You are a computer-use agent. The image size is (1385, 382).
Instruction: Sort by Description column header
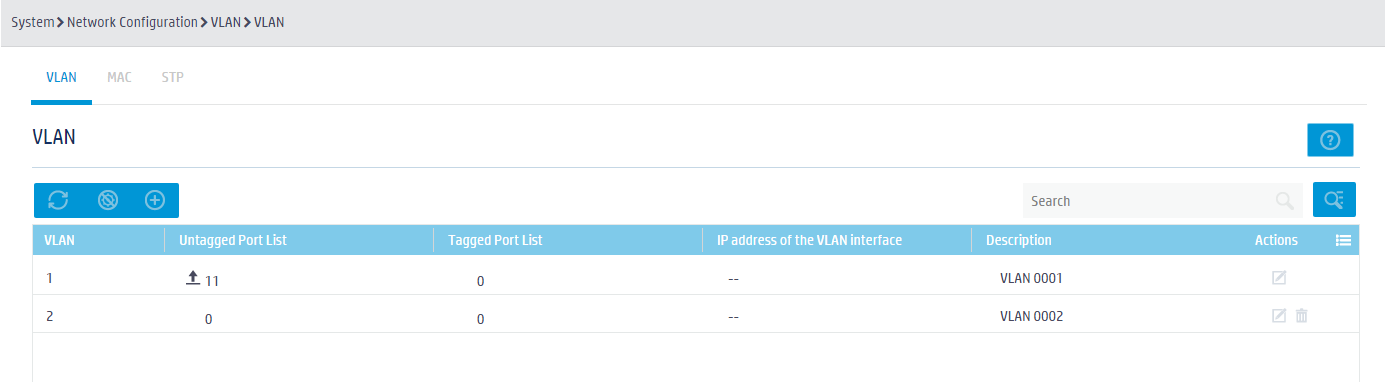click(x=1018, y=240)
